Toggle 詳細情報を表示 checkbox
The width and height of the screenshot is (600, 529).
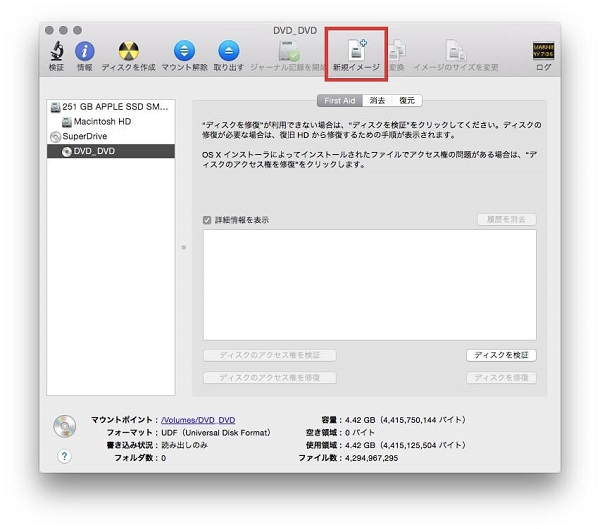pos(207,220)
